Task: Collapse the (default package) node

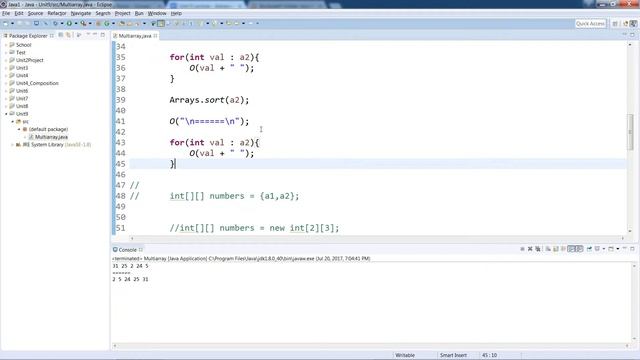Action: point(19,129)
